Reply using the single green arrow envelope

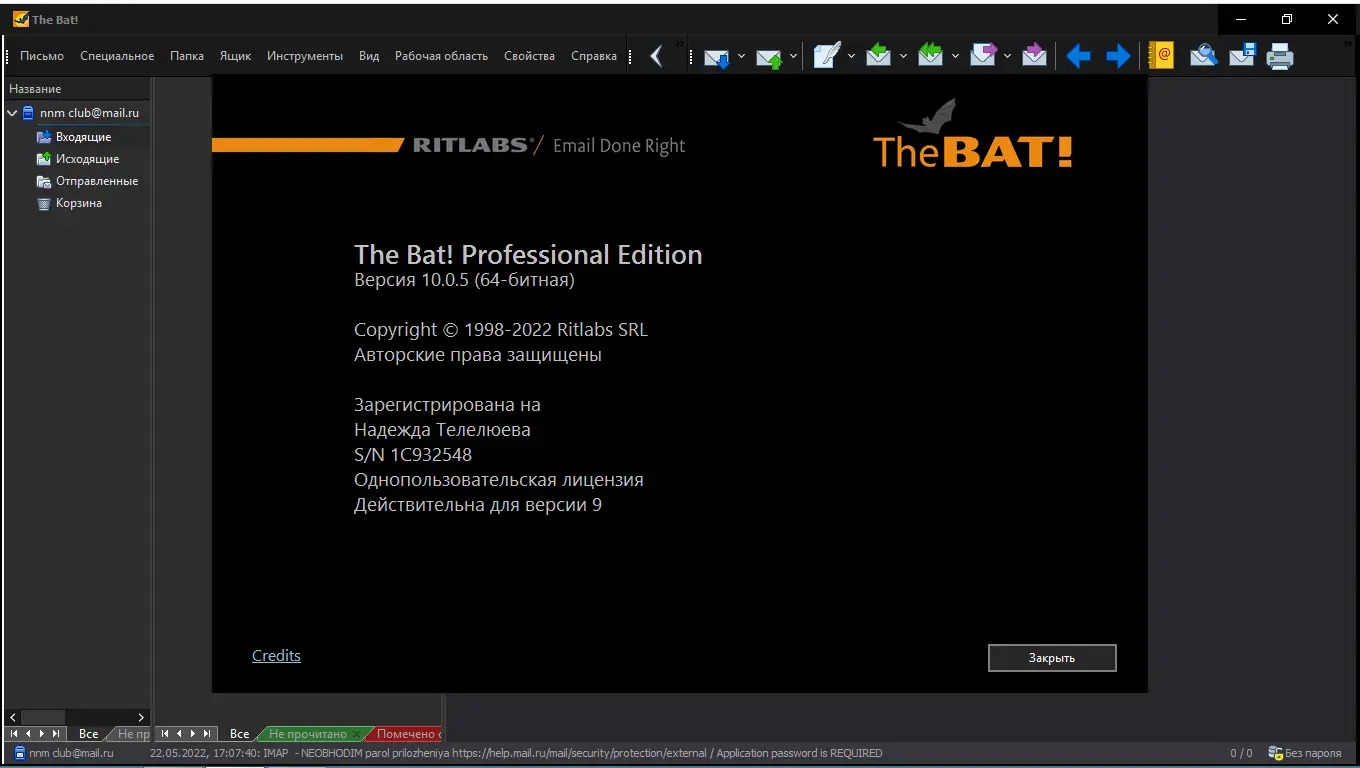pyautogui.click(x=878, y=56)
